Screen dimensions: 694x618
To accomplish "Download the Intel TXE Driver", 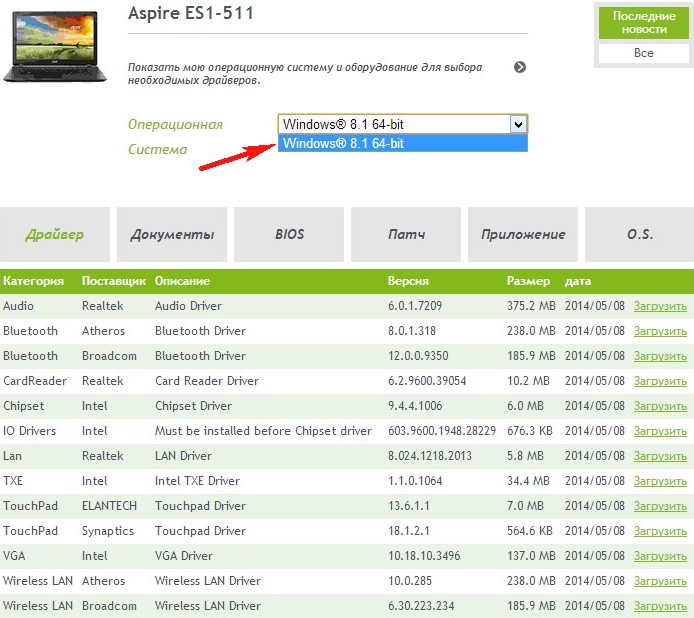I will click(x=660, y=481).
